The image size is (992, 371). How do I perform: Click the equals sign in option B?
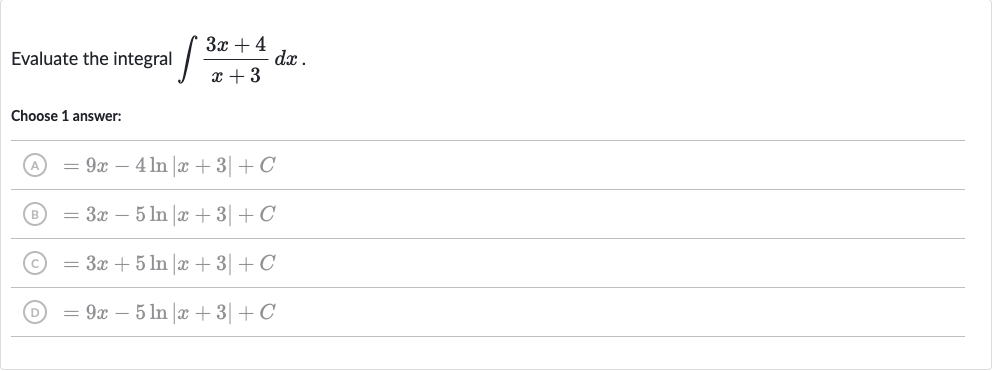(70, 215)
